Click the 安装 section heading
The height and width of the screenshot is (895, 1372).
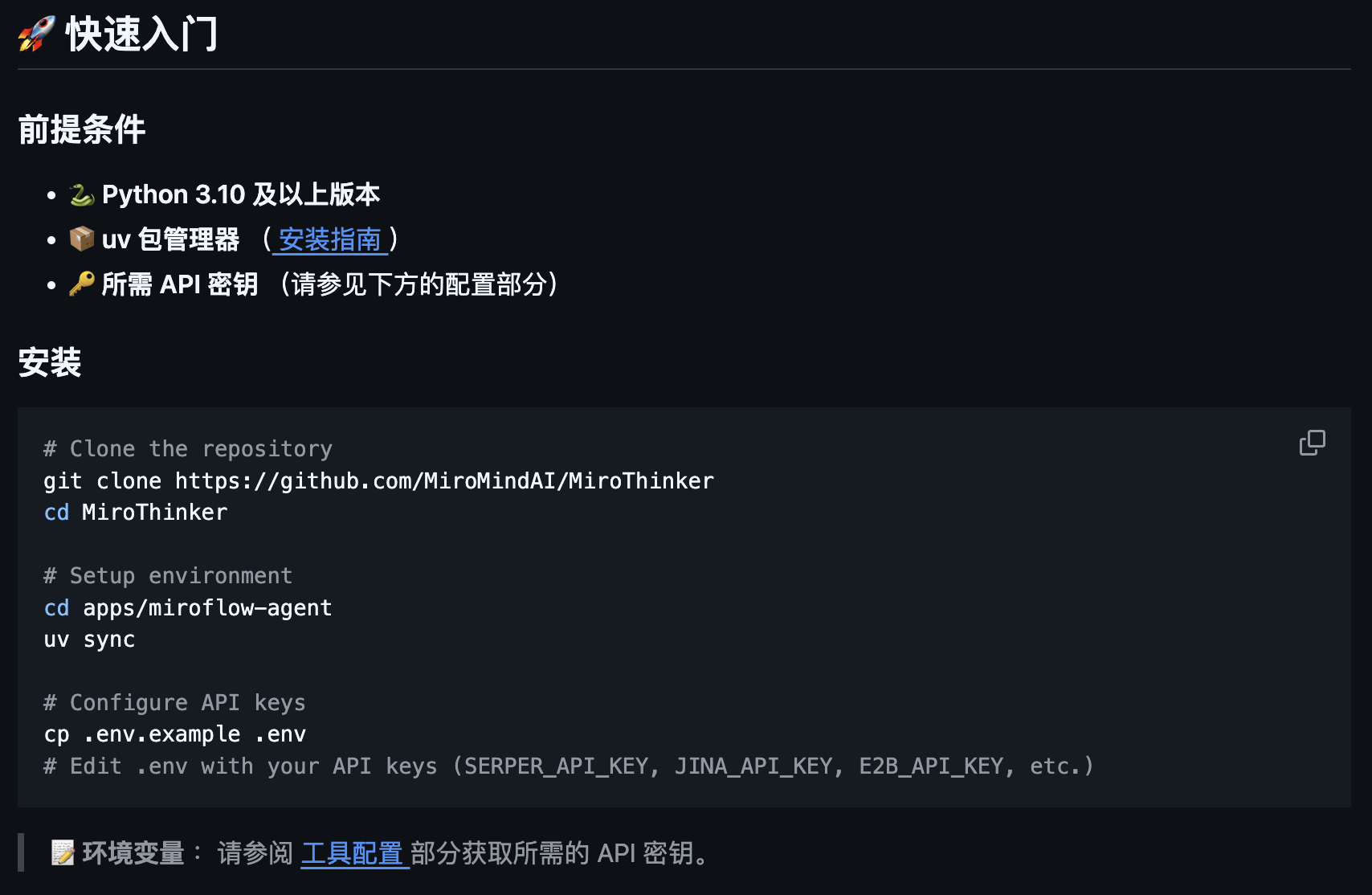(x=50, y=363)
